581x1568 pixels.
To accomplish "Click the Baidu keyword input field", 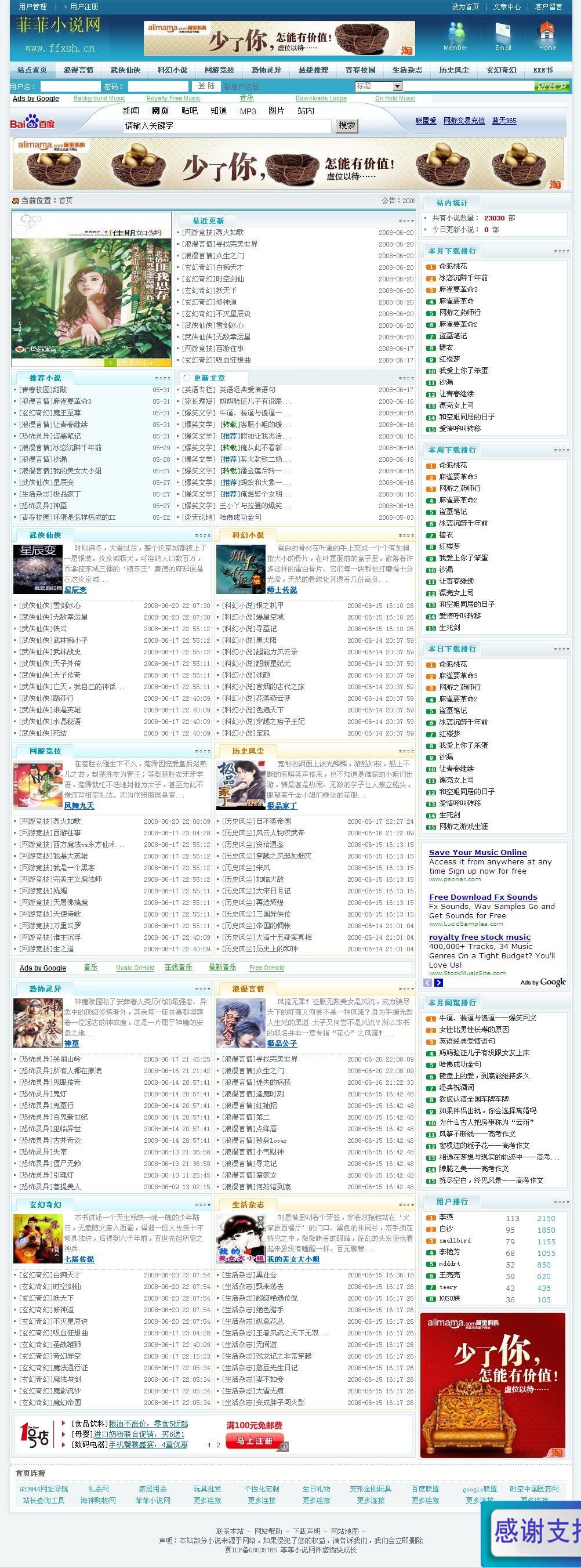I will pos(227,125).
